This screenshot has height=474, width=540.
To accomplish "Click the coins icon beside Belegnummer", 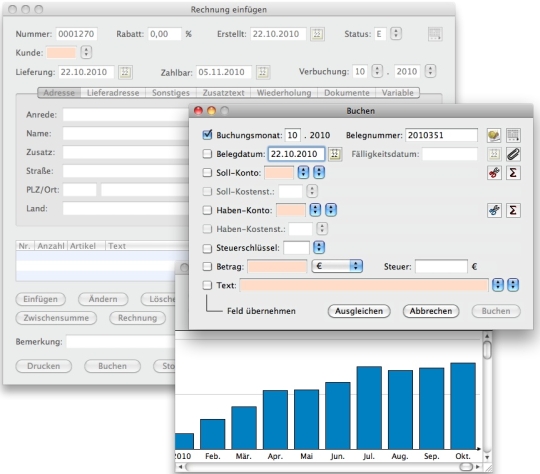I will coord(494,135).
